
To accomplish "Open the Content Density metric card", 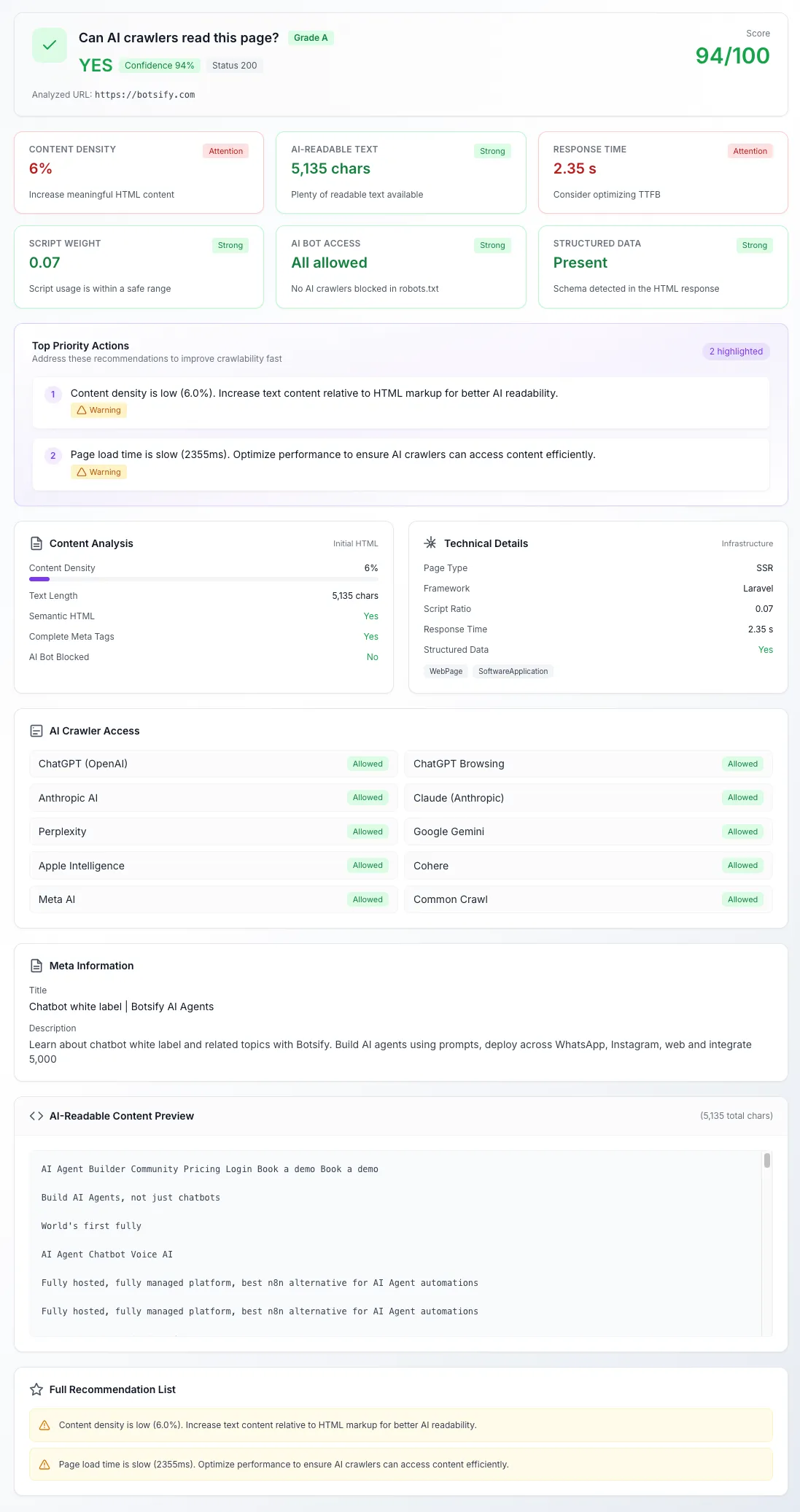I will tap(139, 173).
